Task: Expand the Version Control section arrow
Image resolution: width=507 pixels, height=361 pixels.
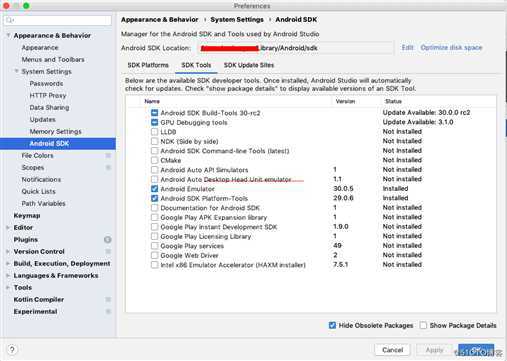Action: point(8,251)
